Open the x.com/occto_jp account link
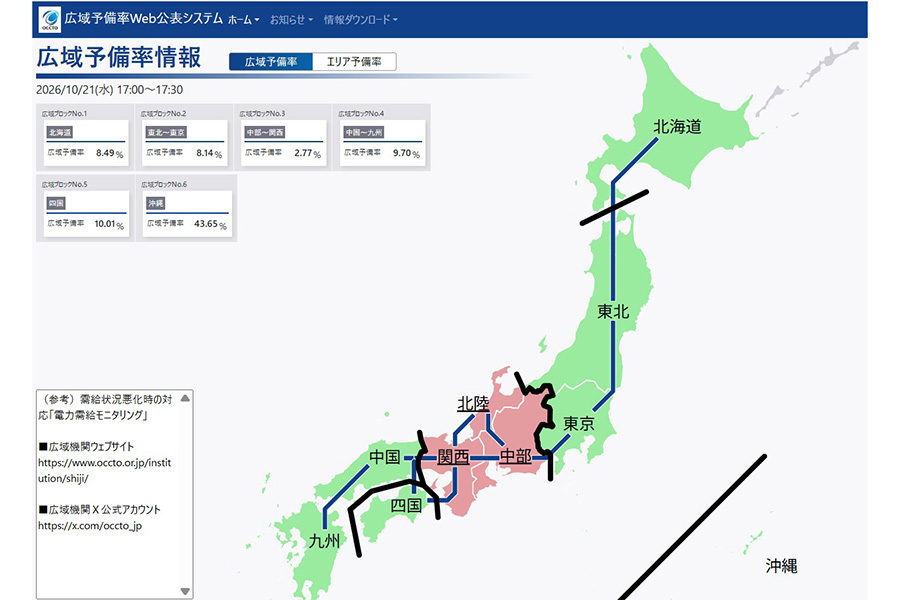900x600 pixels. tap(90, 525)
